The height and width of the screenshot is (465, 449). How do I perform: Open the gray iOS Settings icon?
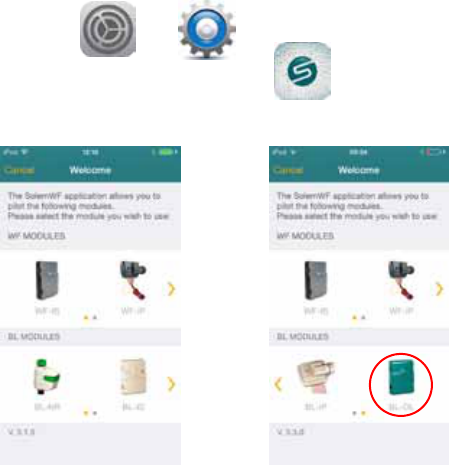(x=108, y=29)
